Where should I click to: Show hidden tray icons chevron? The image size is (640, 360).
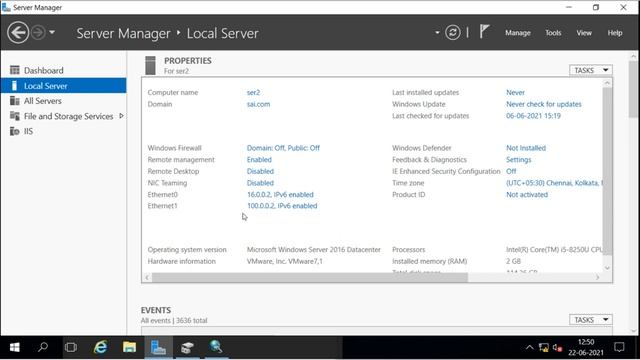point(529,347)
